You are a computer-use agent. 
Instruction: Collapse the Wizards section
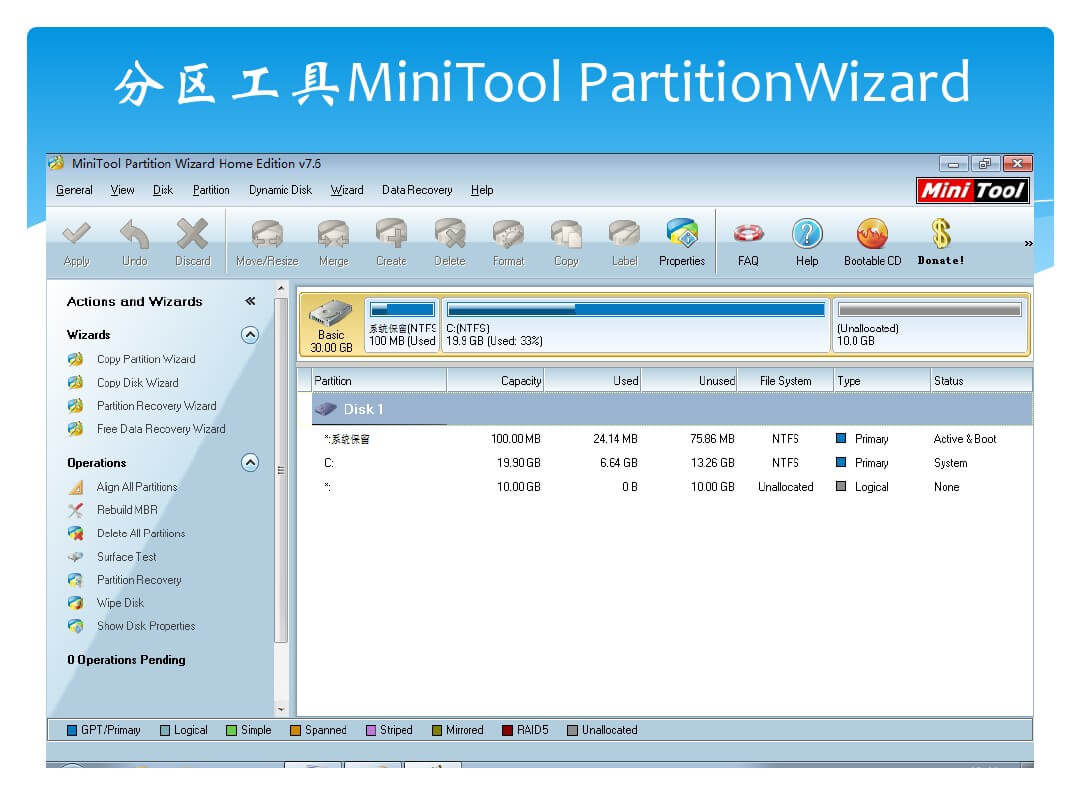250,335
